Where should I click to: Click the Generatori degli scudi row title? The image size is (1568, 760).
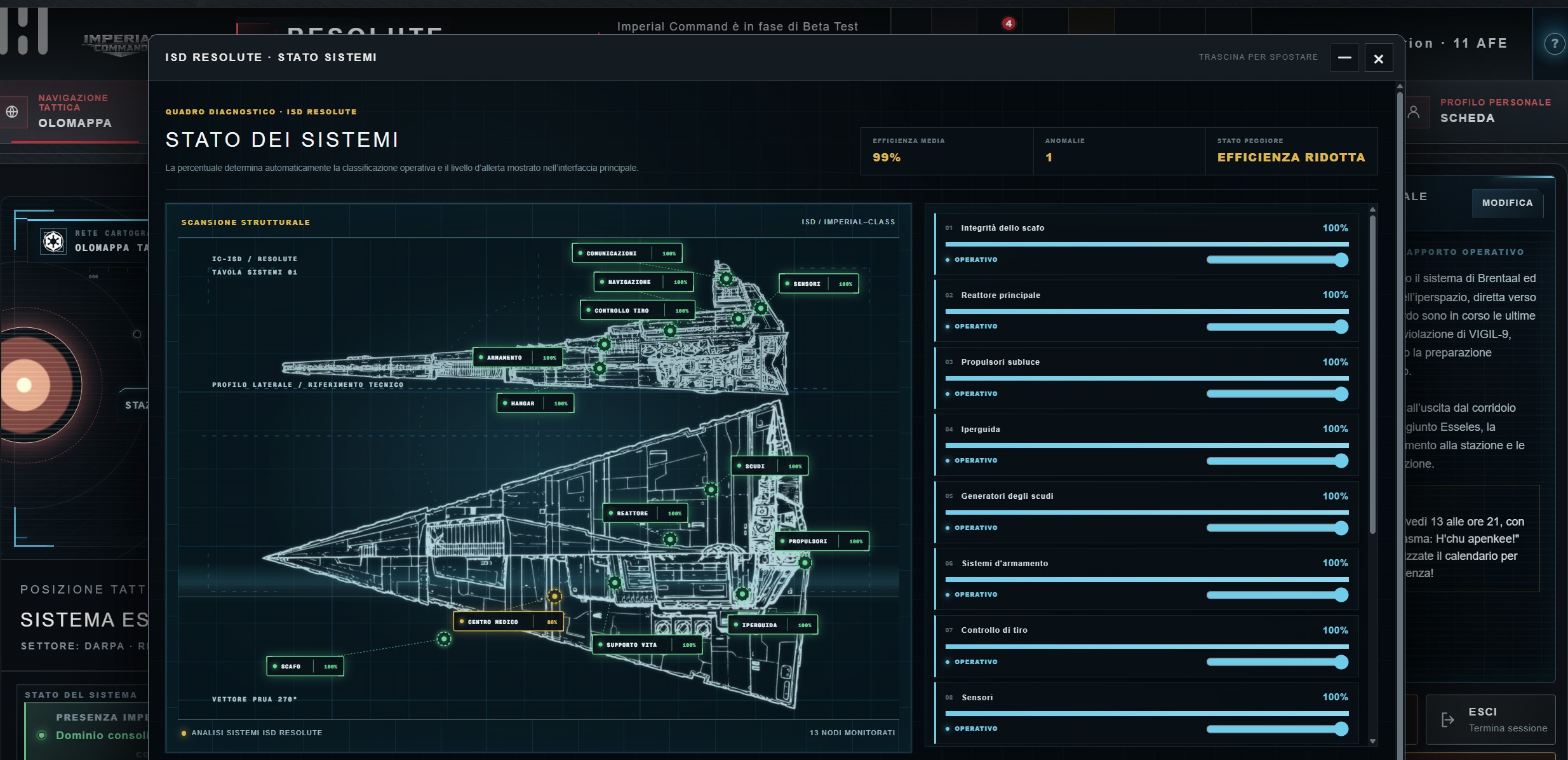point(1007,496)
